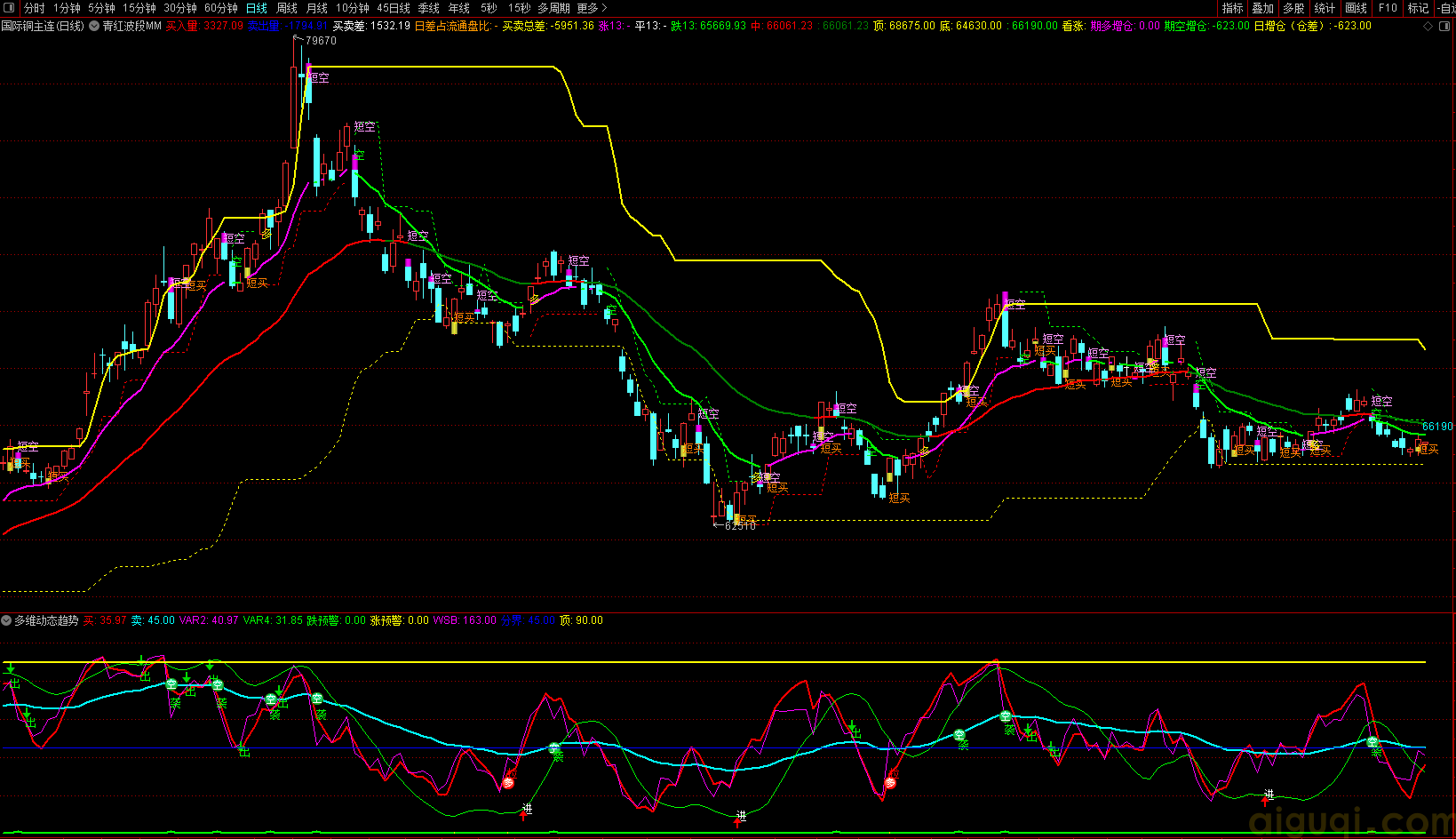Expand main chart 青红波段MM indicator dropdown

[94, 26]
